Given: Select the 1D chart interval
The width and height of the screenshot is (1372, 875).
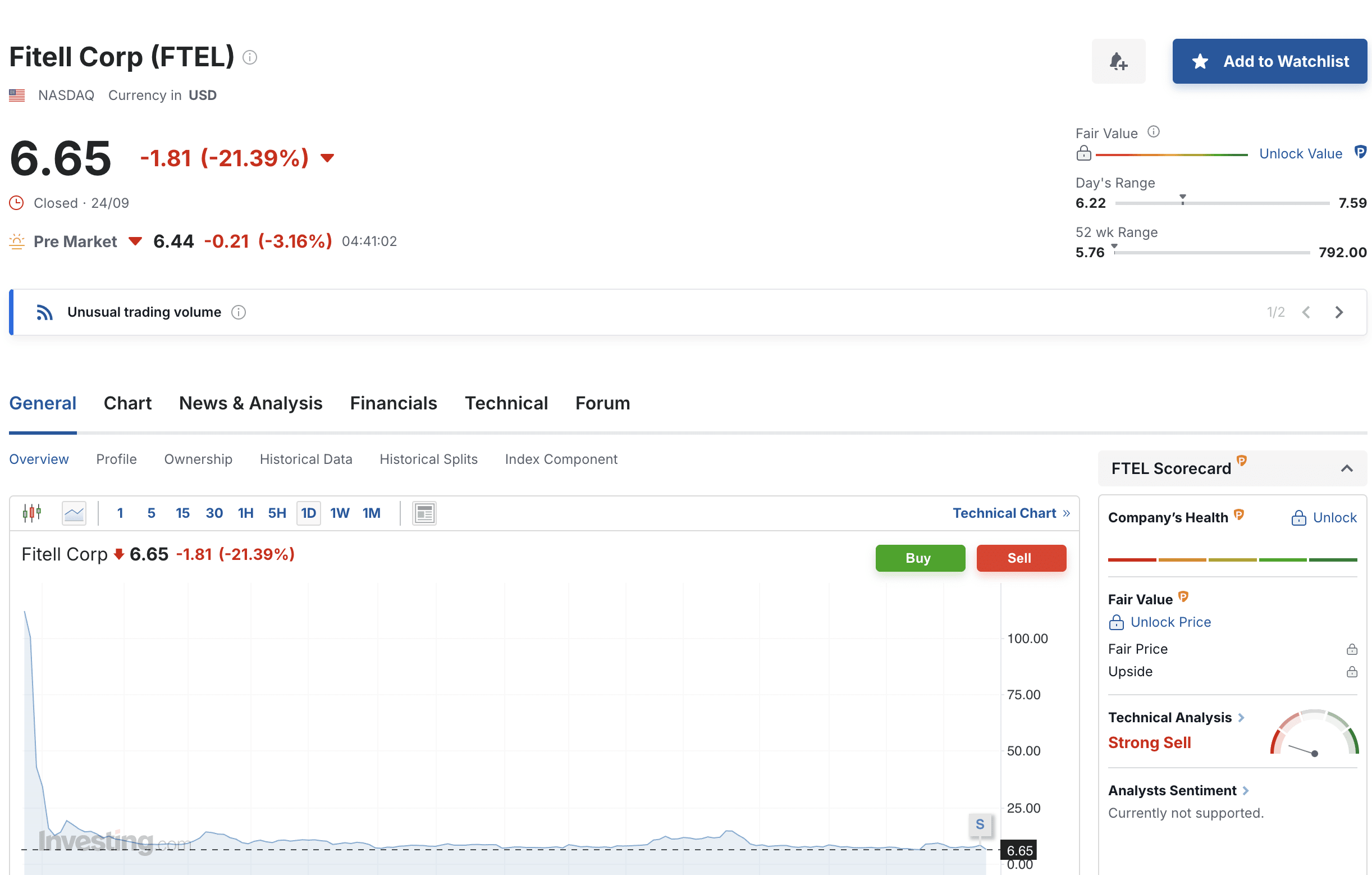Looking at the screenshot, I should coord(308,513).
